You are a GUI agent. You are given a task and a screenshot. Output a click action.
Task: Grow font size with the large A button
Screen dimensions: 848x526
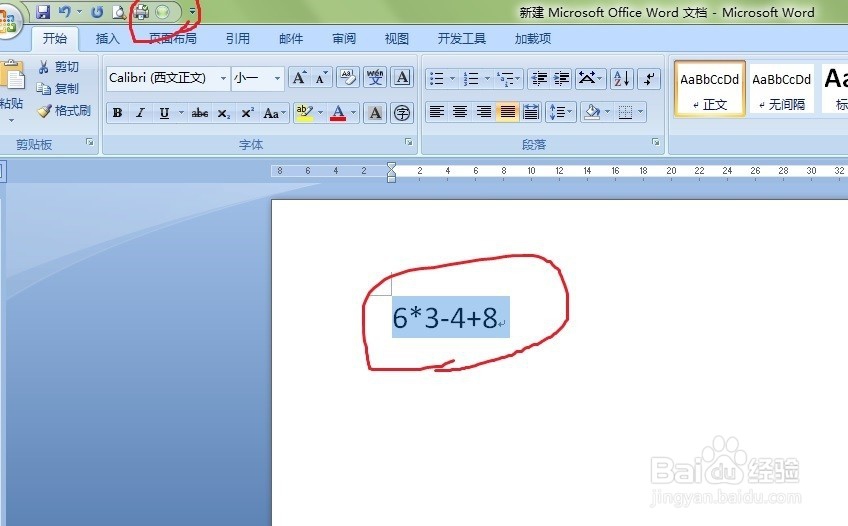point(299,78)
